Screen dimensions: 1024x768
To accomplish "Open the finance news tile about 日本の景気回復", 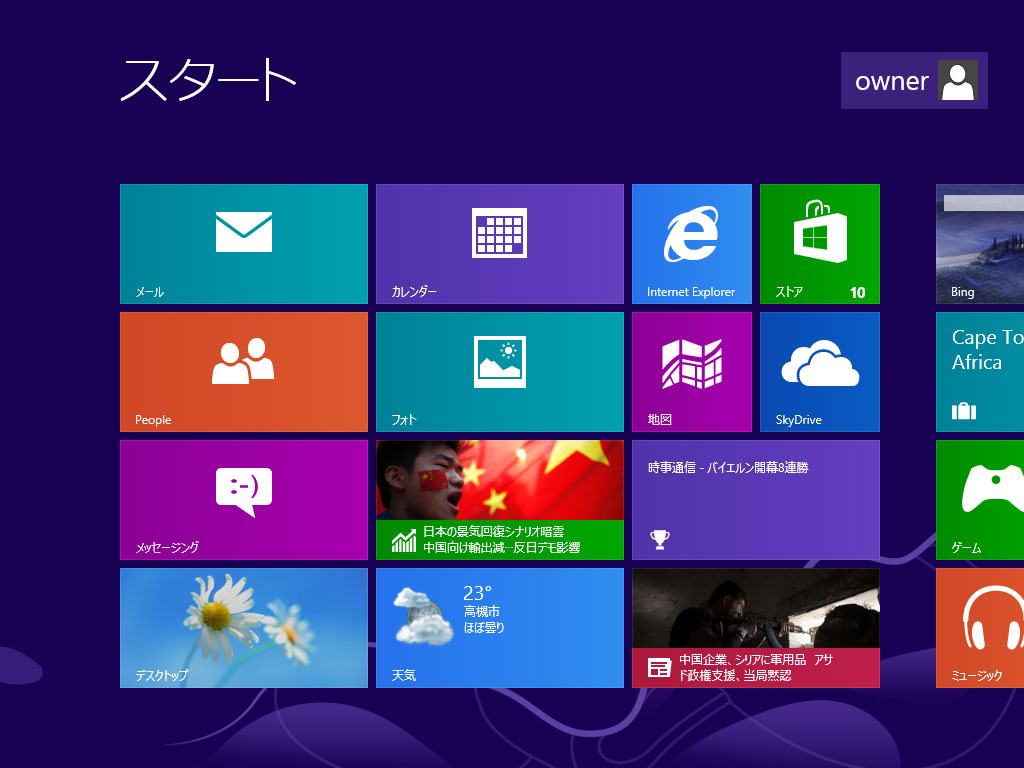I will tap(500, 500).
